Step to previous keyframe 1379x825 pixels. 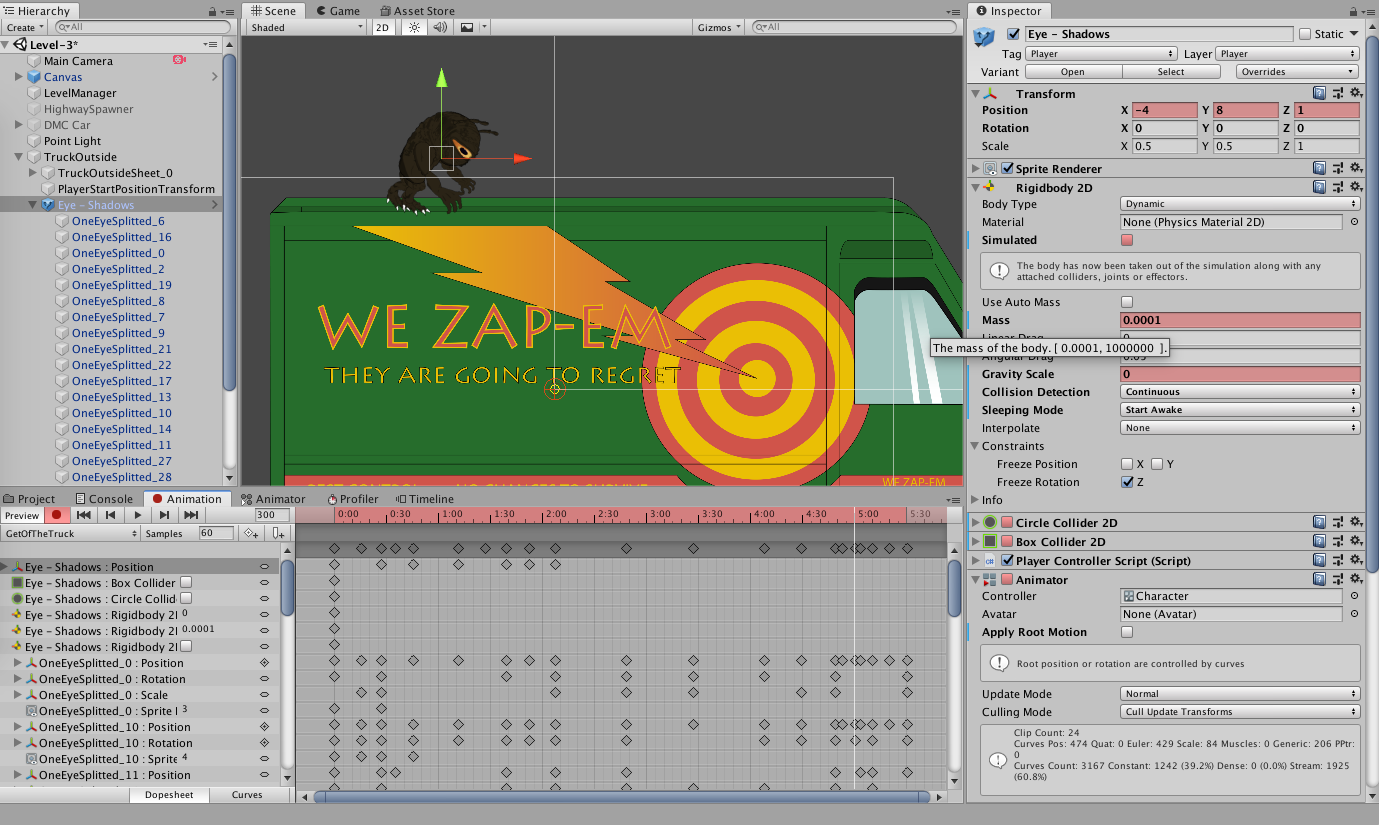111,515
